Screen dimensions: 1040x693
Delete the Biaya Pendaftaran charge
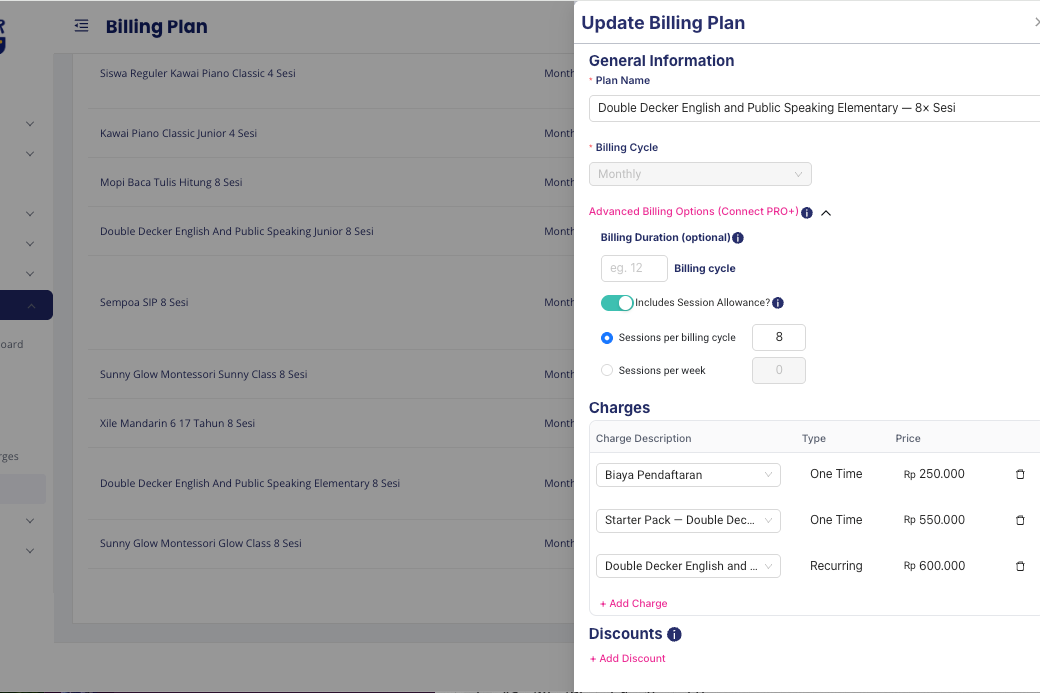pos(1020,474)
